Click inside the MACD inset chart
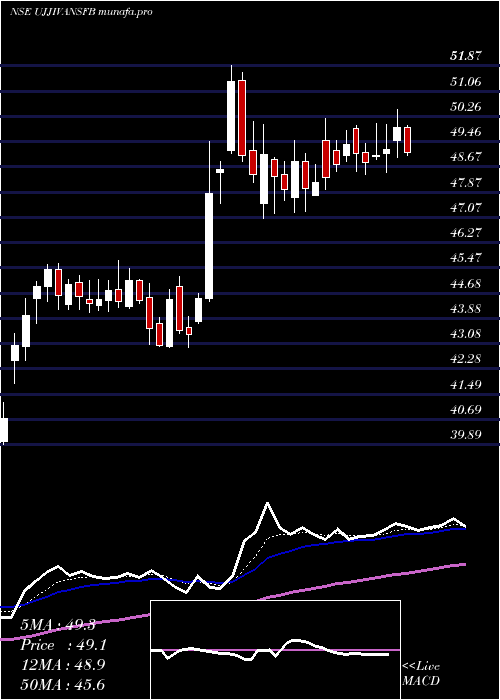The width and height of the screenshot is (500, 700). [275, 650]
